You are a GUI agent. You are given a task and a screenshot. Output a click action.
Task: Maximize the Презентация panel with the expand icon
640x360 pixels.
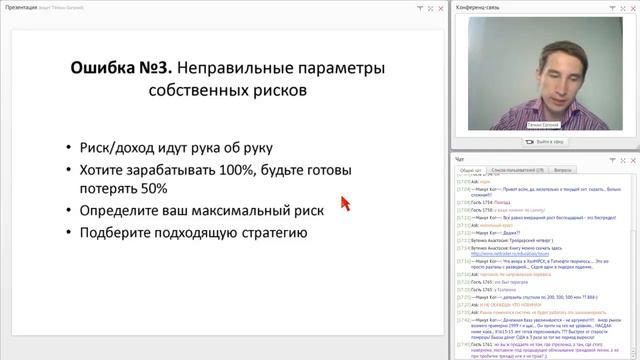coord(430,8)
